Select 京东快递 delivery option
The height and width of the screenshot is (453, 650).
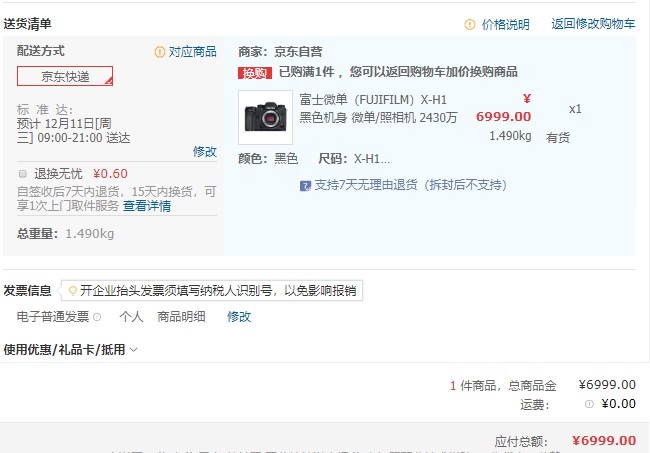pos(65,76)
